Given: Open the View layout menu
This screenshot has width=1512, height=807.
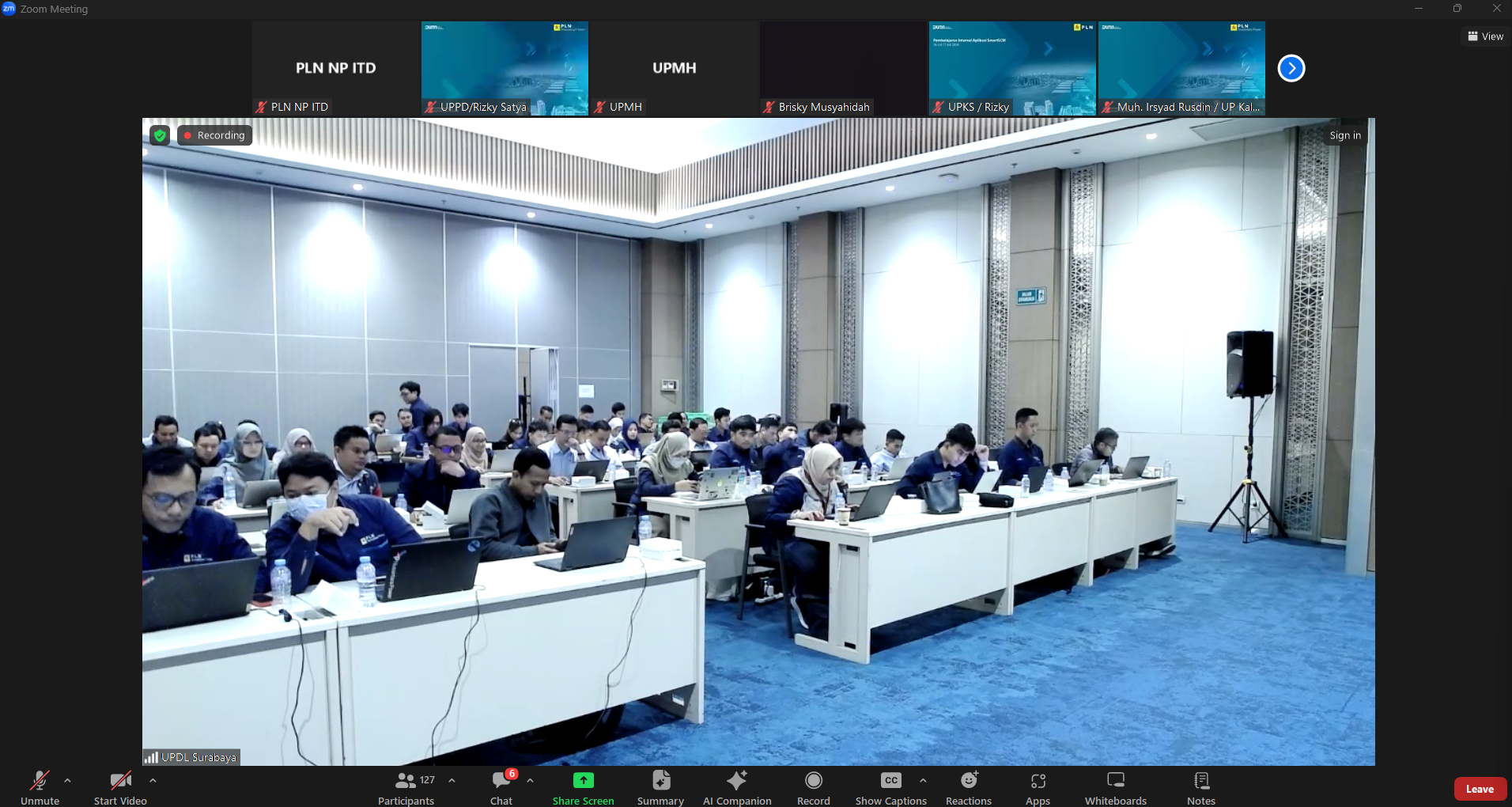Looking at the screenshot, I should click(1485, 36).
